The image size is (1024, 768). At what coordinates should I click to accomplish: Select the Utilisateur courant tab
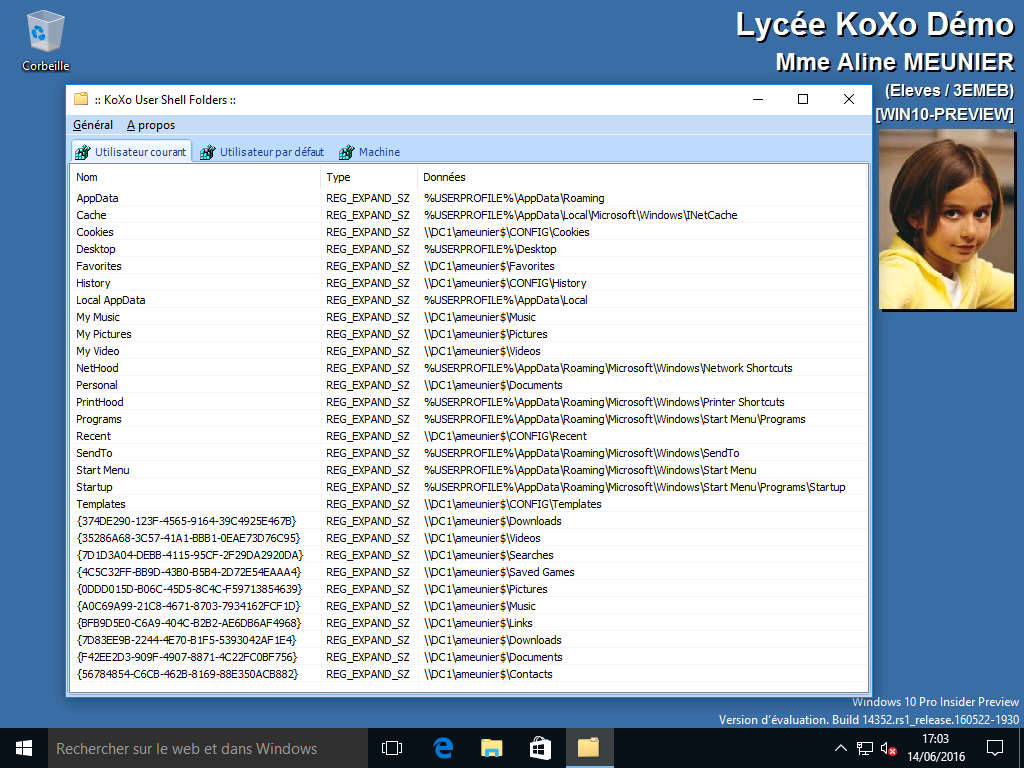[x=131, y=152]
